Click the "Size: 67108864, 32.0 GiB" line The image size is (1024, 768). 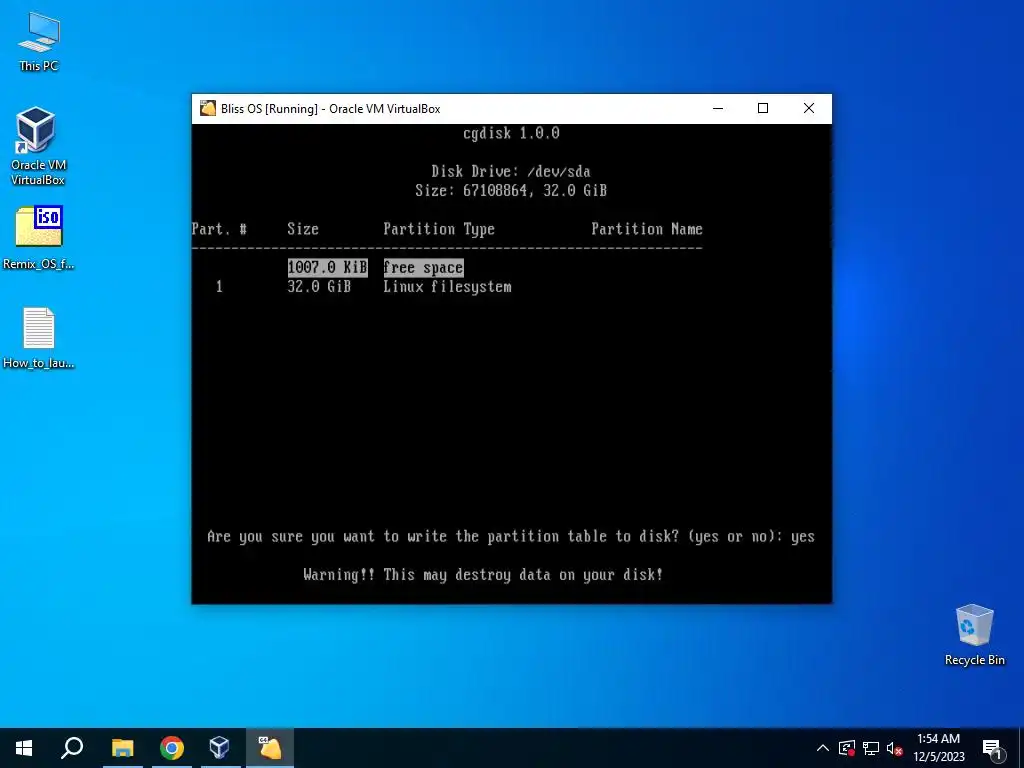511,191
